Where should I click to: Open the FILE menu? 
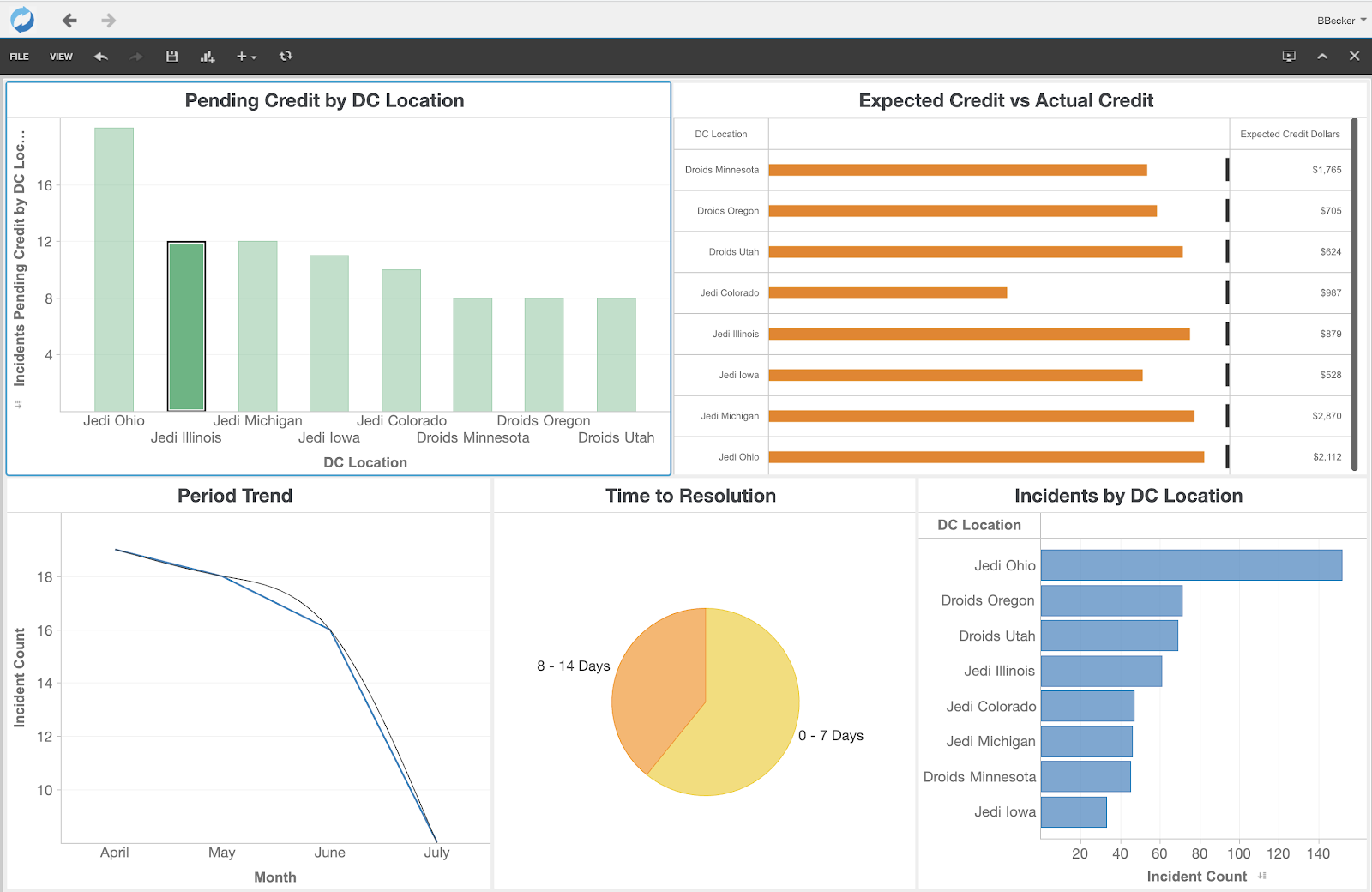pos(19,57)
